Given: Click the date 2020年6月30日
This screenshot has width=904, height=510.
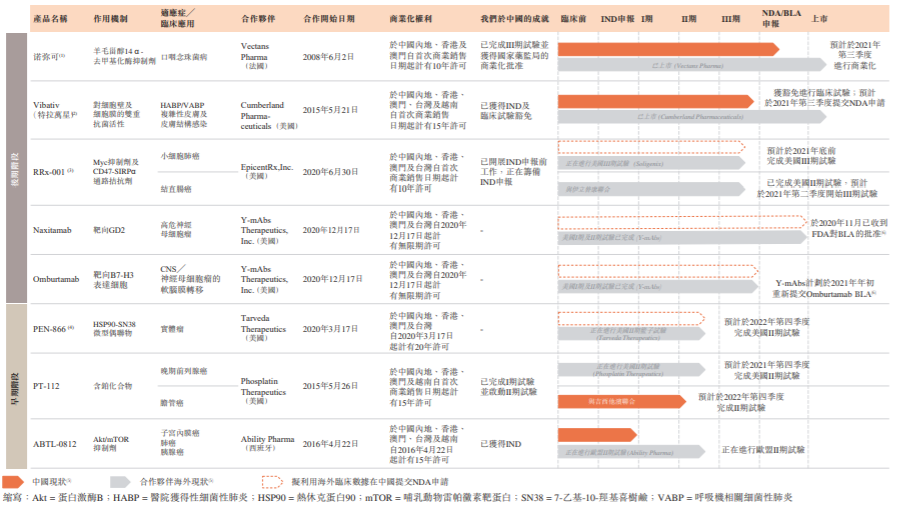Looking at the screenshot, I should 330,172.
